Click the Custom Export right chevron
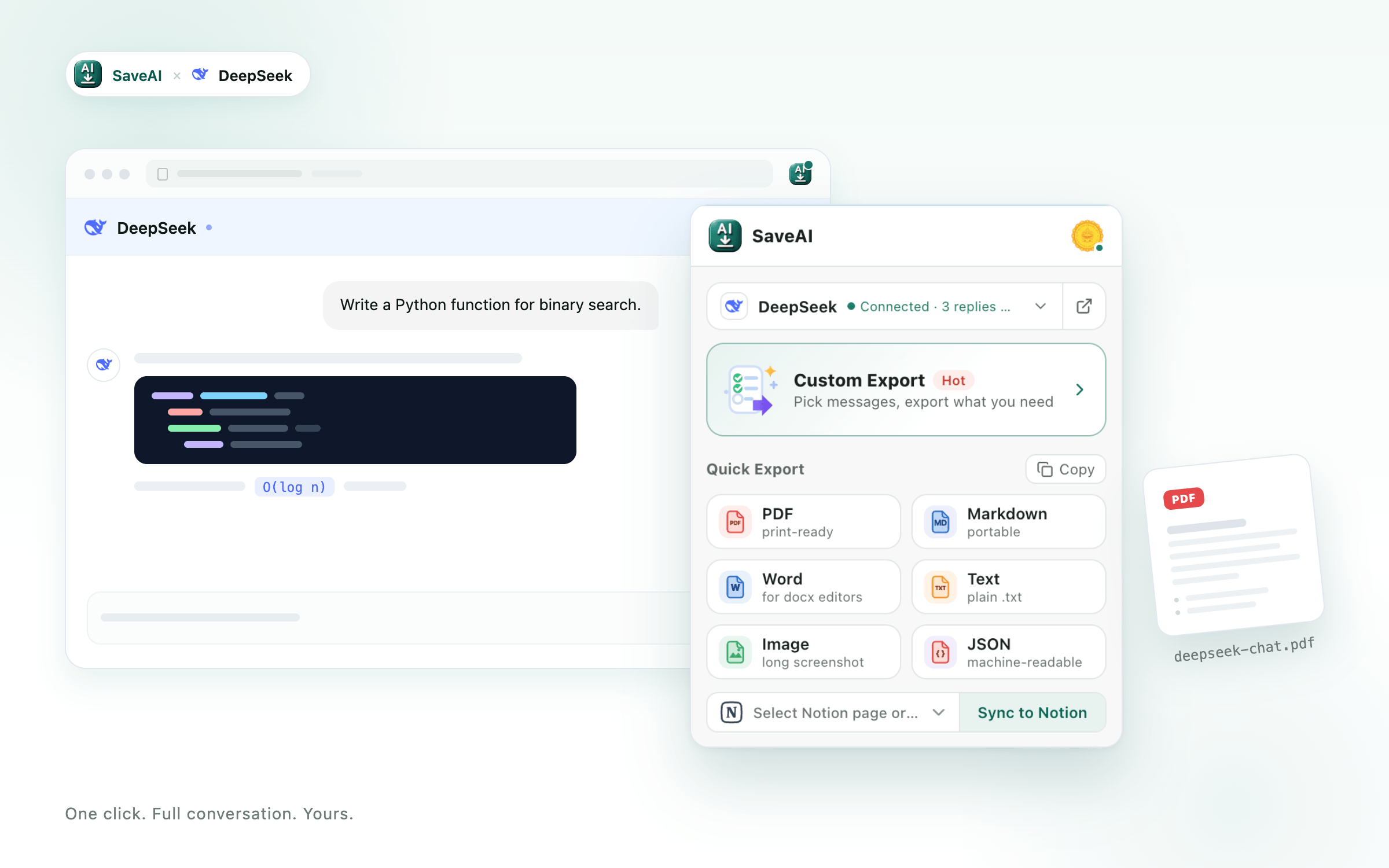Image resolution: width=1389 pixels, height=868 pixels. 1079,389
